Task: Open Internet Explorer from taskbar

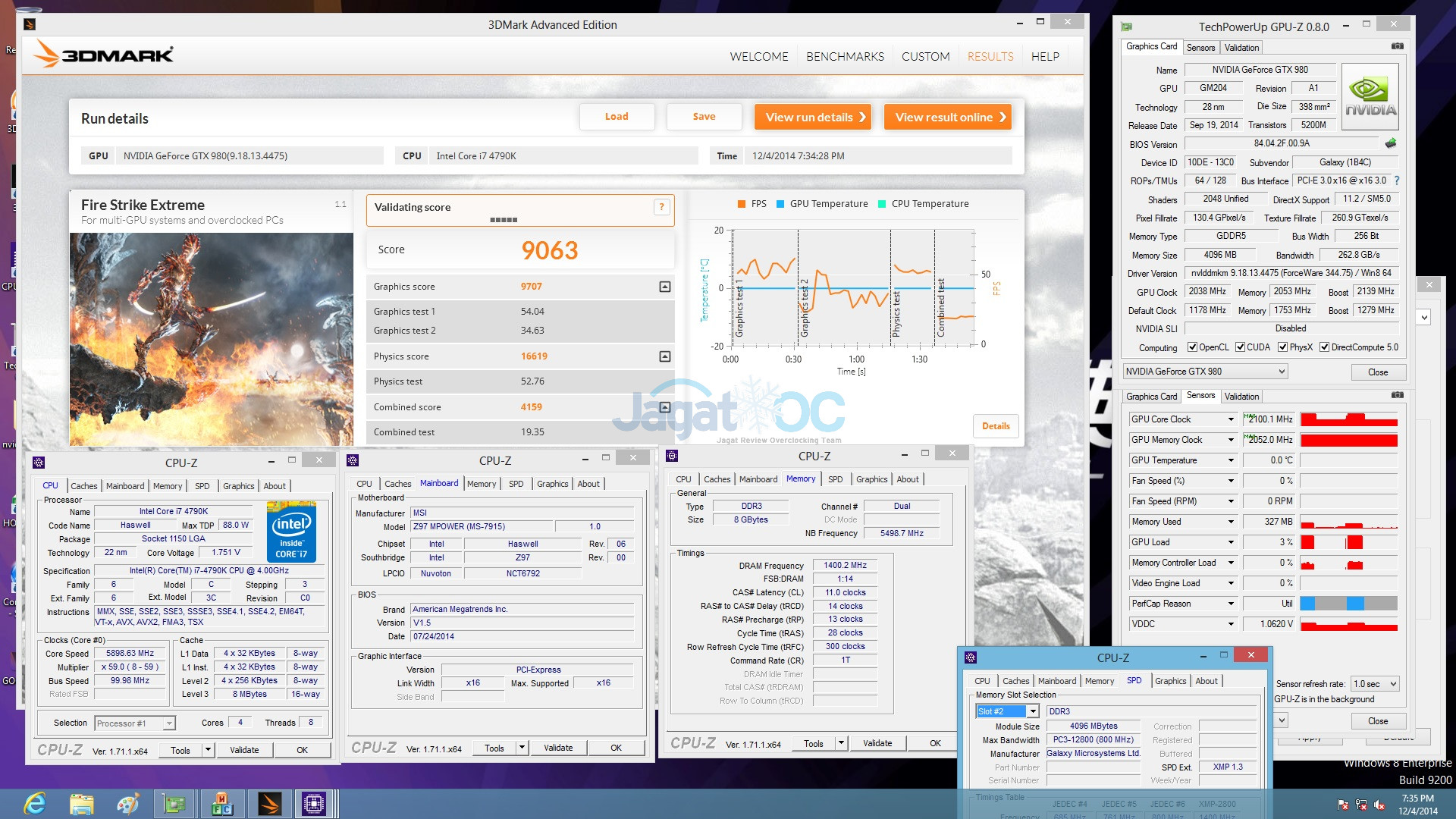Action: point(35,803)
